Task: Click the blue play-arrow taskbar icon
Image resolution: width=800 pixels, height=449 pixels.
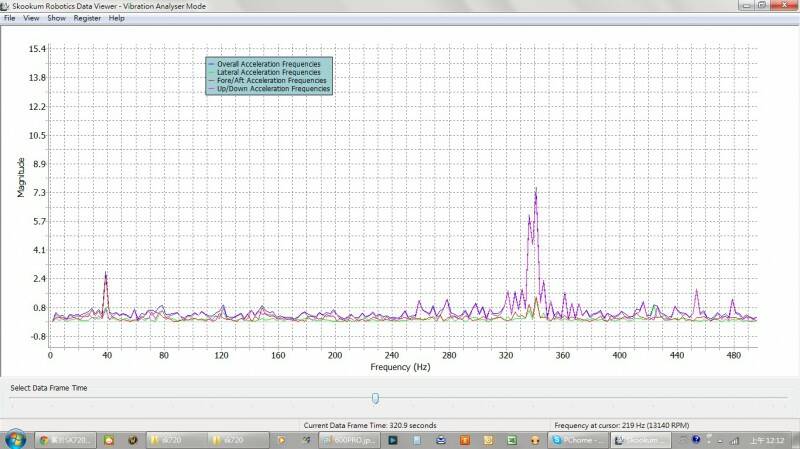Action: (393, 440)
